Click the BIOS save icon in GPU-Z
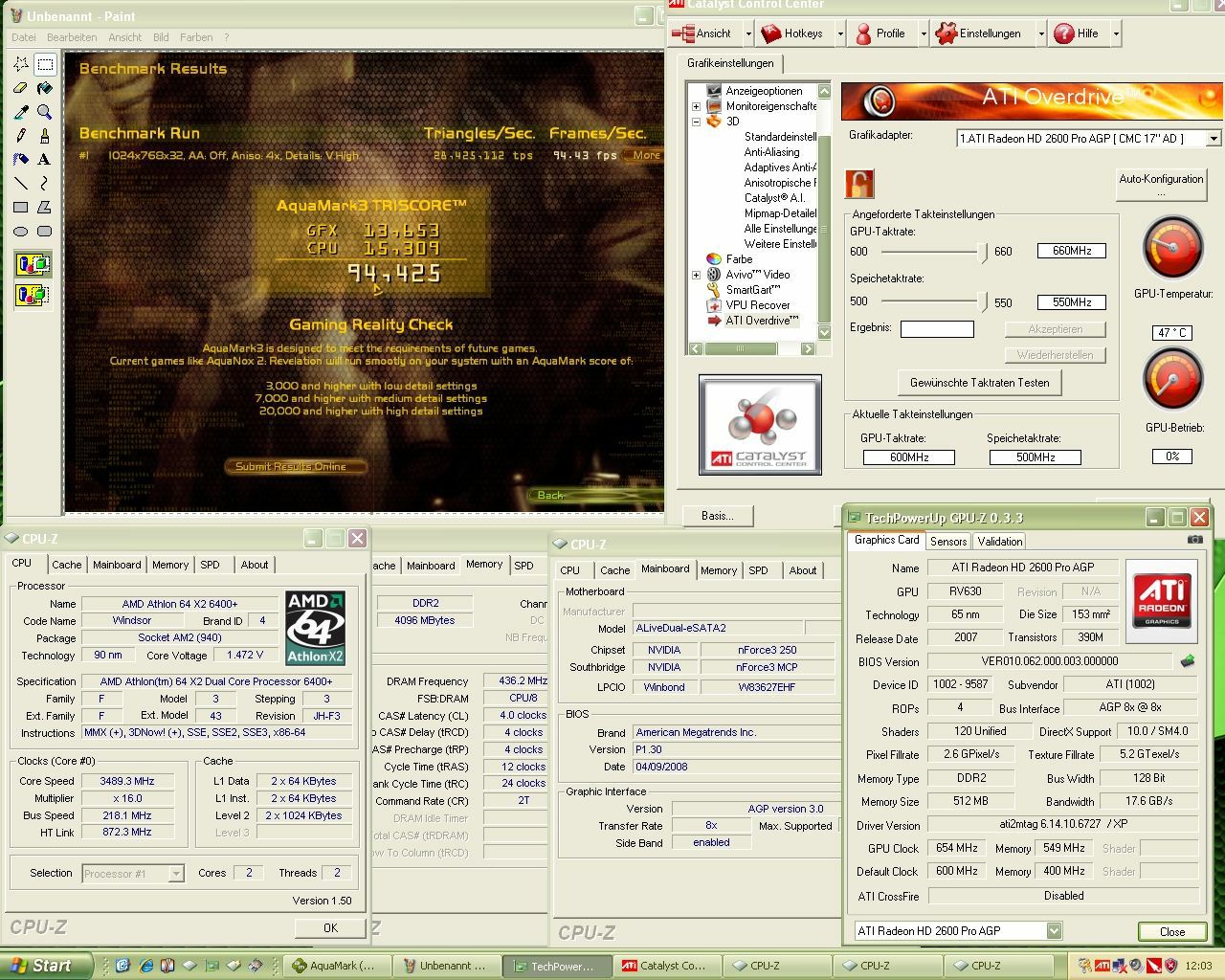The image size is (1225, 980). [1188, 660]
